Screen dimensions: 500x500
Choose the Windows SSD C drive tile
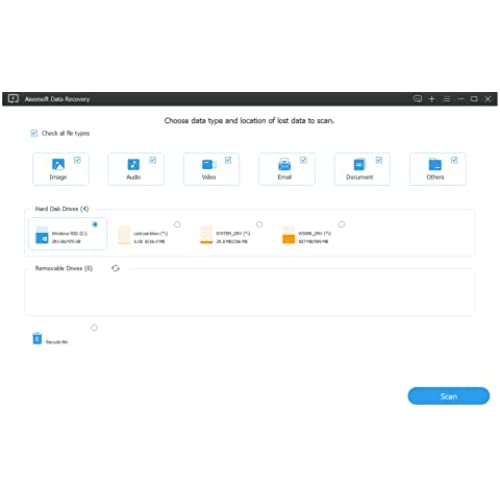[x=68, y=233]
